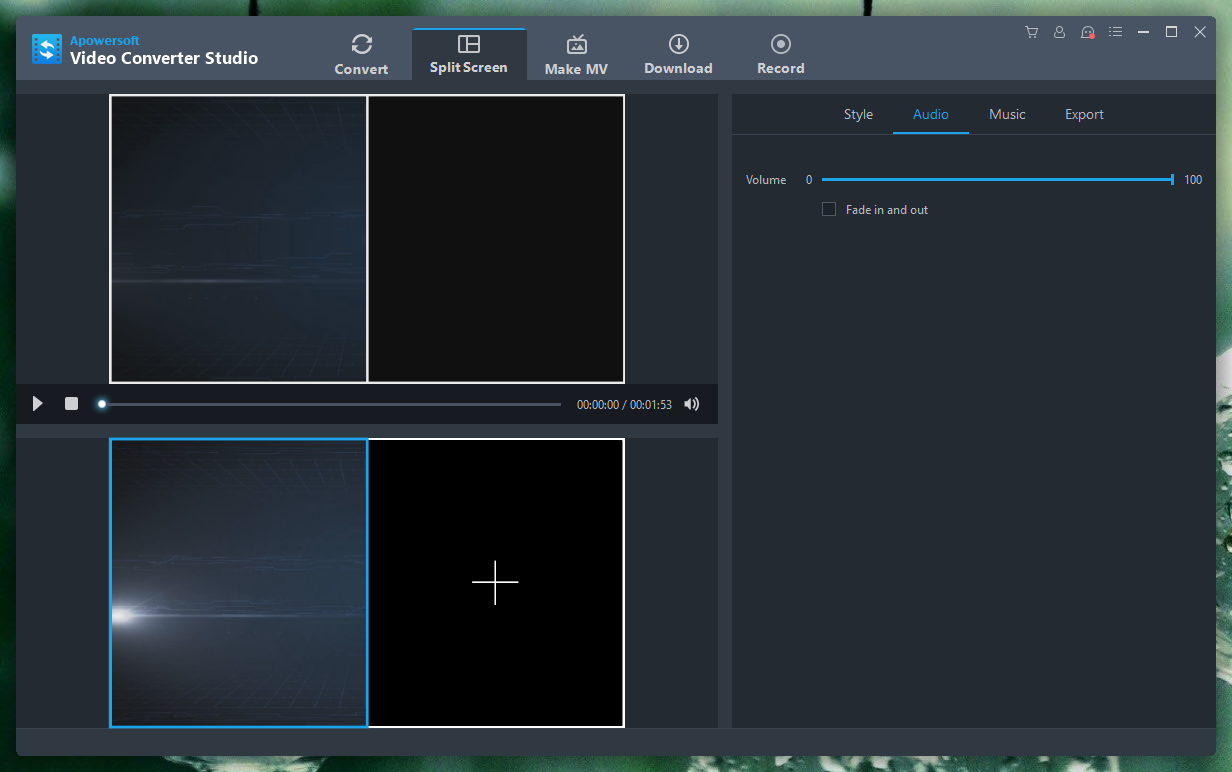Click the Volume slider track
This screenshot has height=772, width=1232.
click(x=997, y=180)
